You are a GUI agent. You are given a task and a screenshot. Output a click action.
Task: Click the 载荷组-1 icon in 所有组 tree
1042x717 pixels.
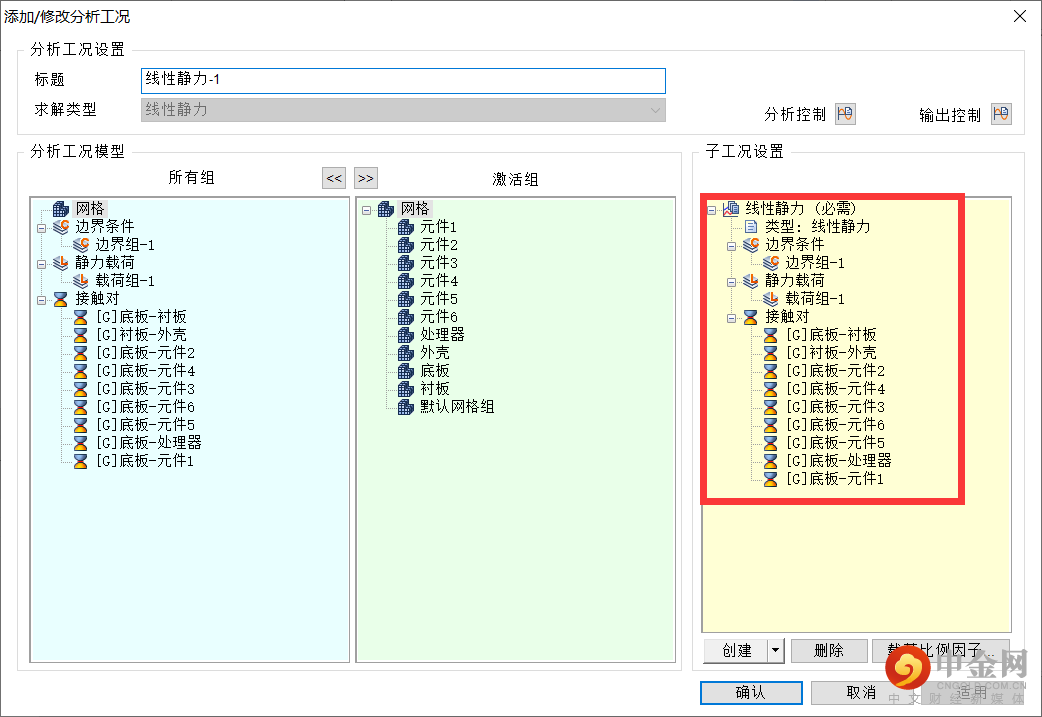[80, 280]
